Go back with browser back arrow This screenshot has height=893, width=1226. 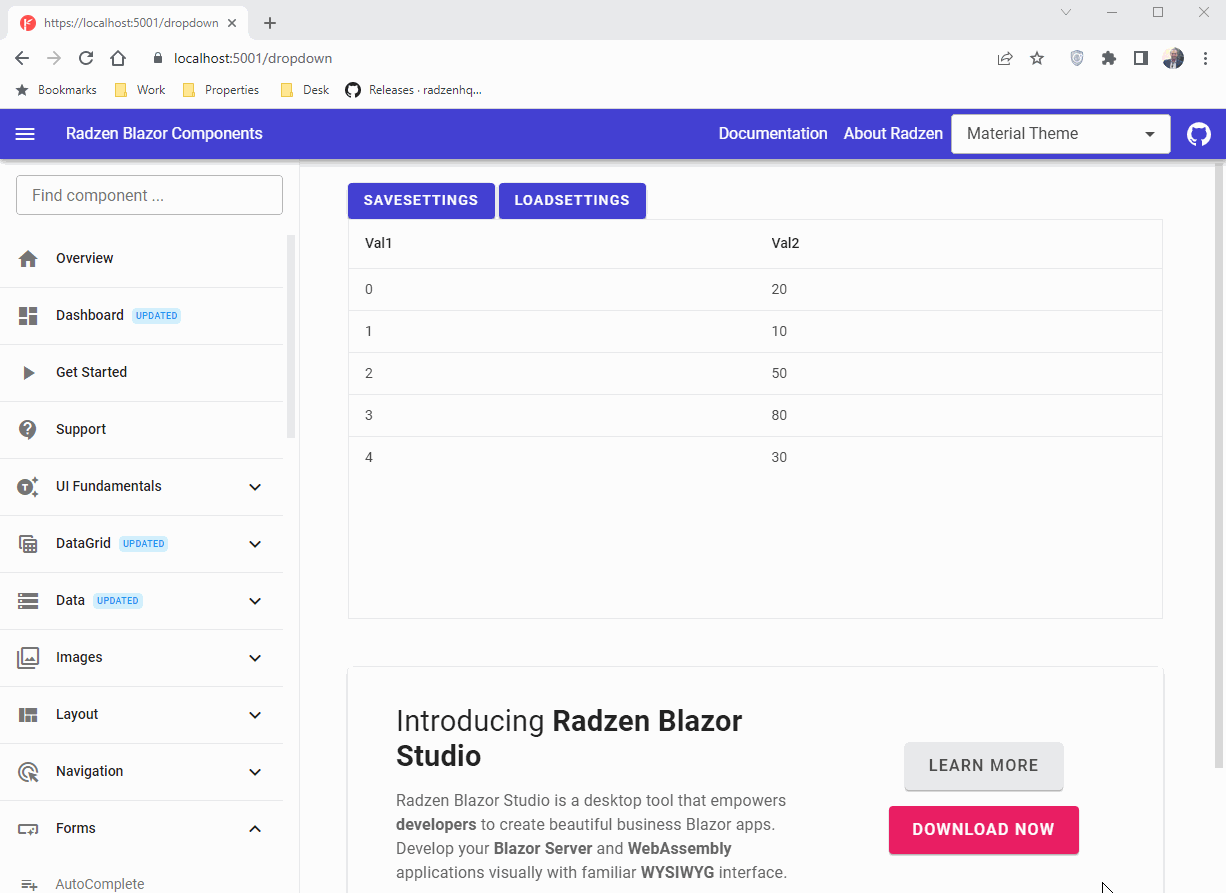coord(22,58)
